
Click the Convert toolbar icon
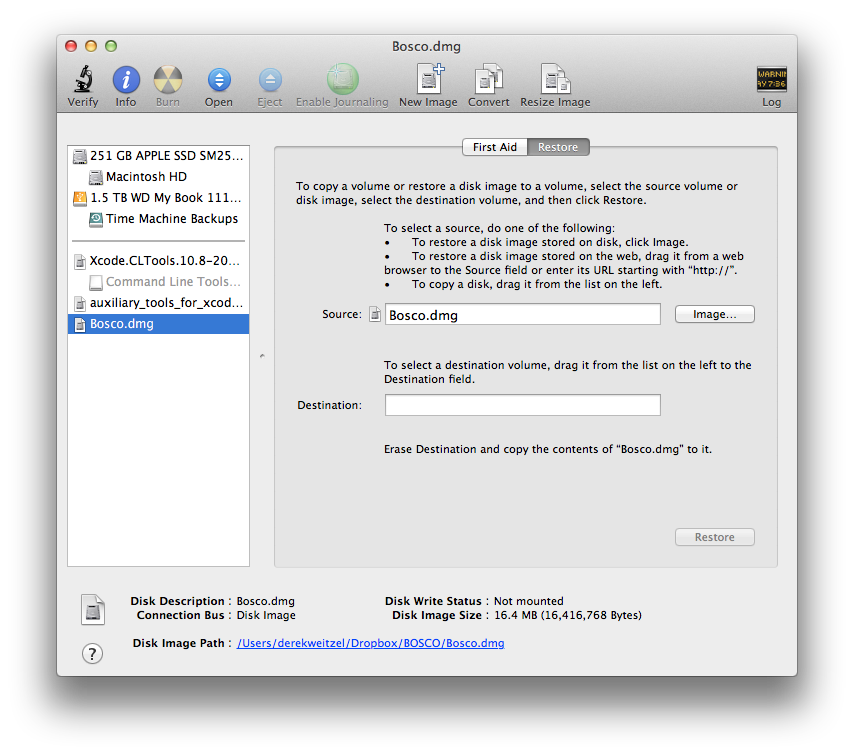tap(489, 80)
